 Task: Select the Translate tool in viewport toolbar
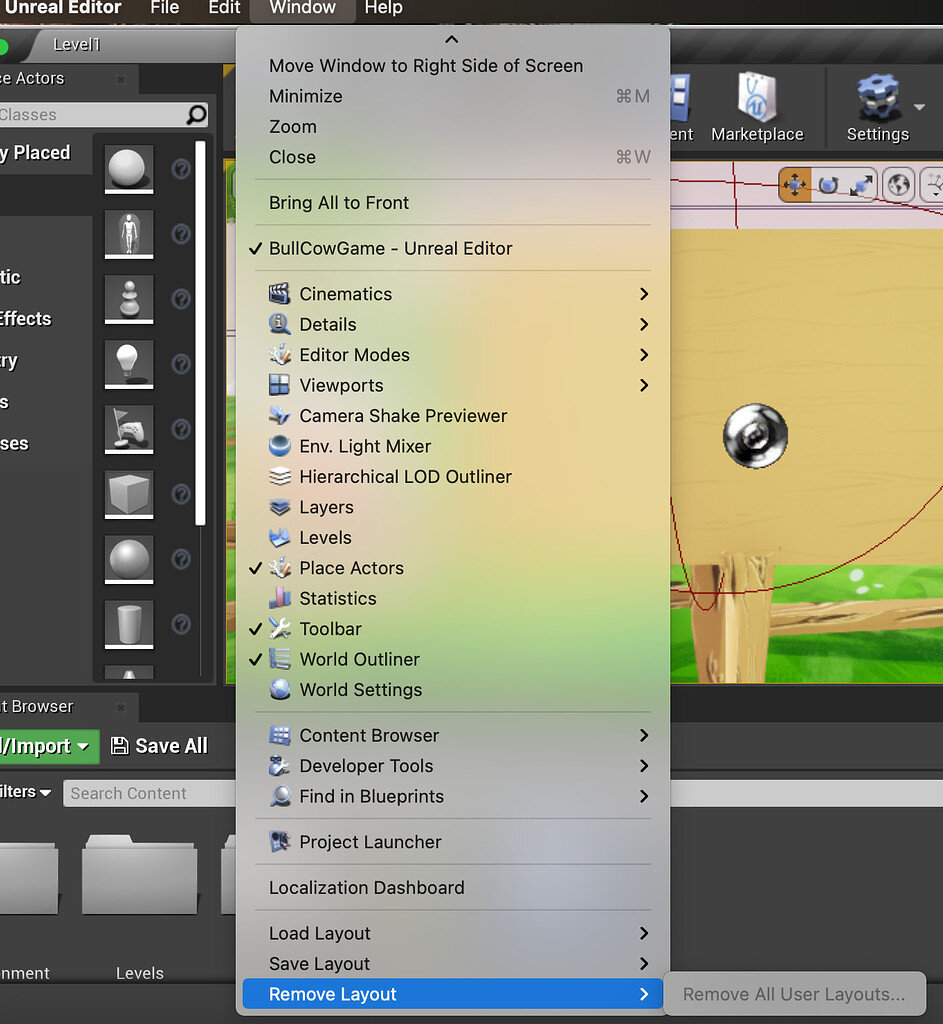click(x=795, y=184)
